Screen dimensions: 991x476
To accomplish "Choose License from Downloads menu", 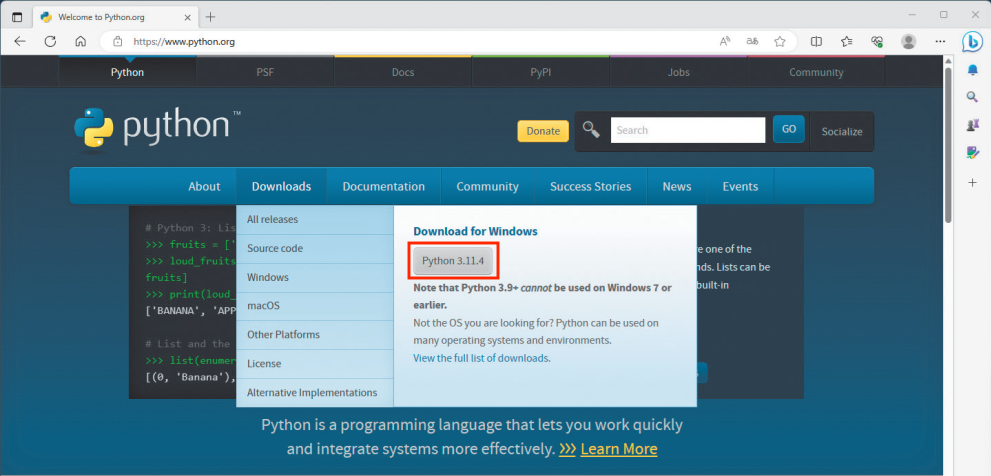I will tap(315, 363).
